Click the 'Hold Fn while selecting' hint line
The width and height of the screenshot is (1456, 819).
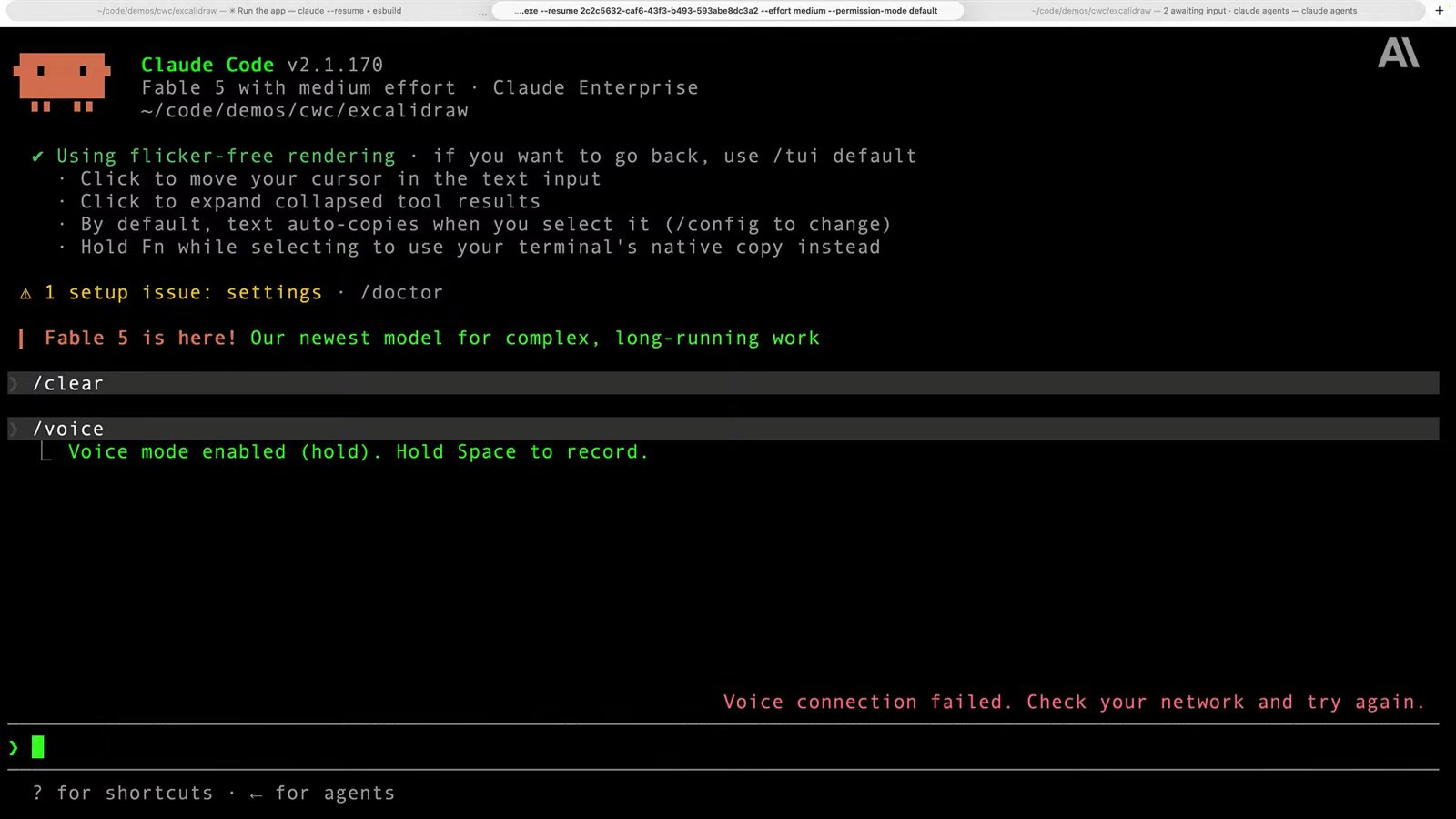480,248
